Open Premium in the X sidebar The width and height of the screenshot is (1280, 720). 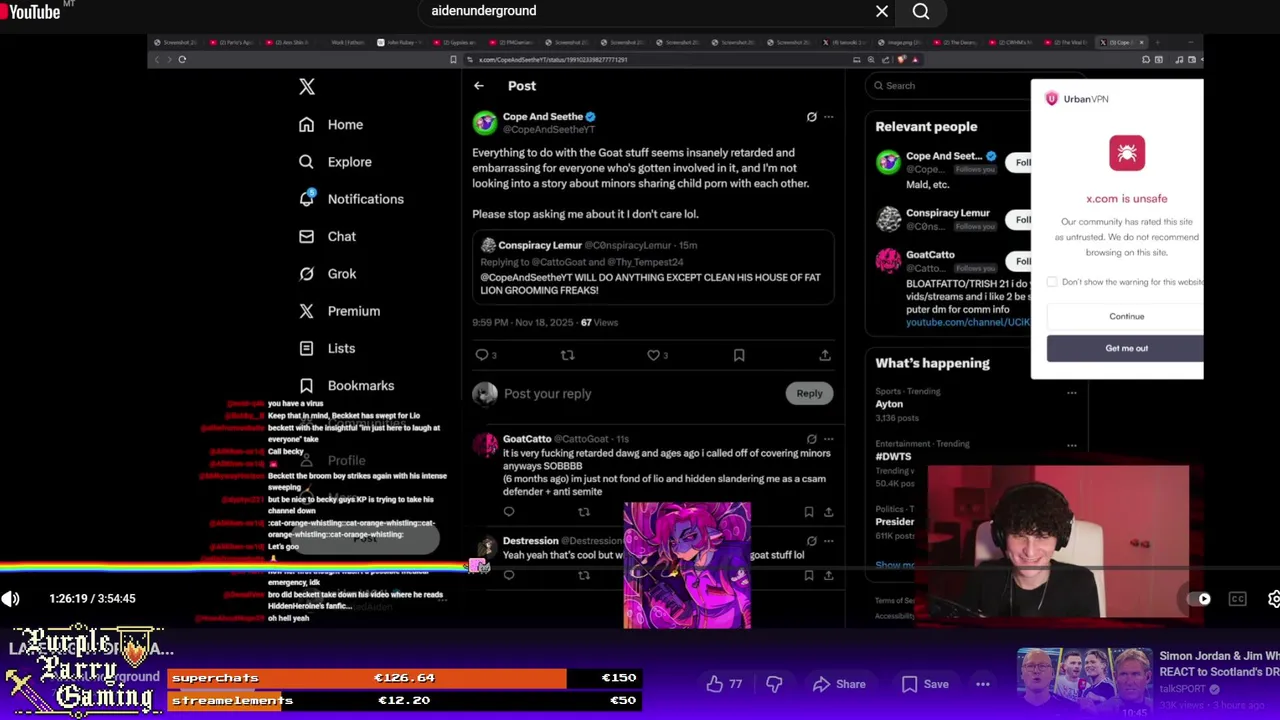339,311
